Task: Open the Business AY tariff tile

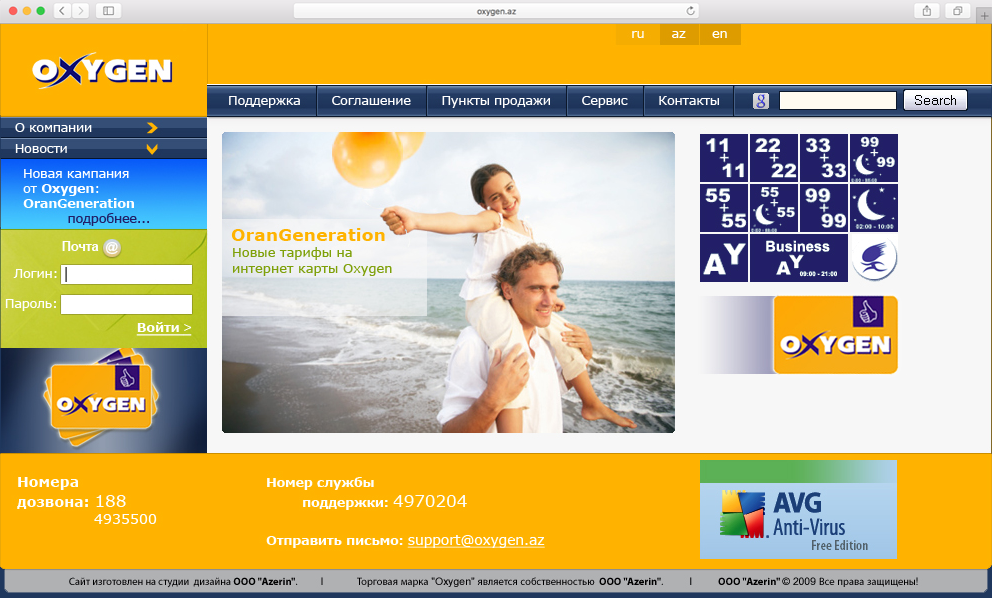Action: [x=798, y=258]
